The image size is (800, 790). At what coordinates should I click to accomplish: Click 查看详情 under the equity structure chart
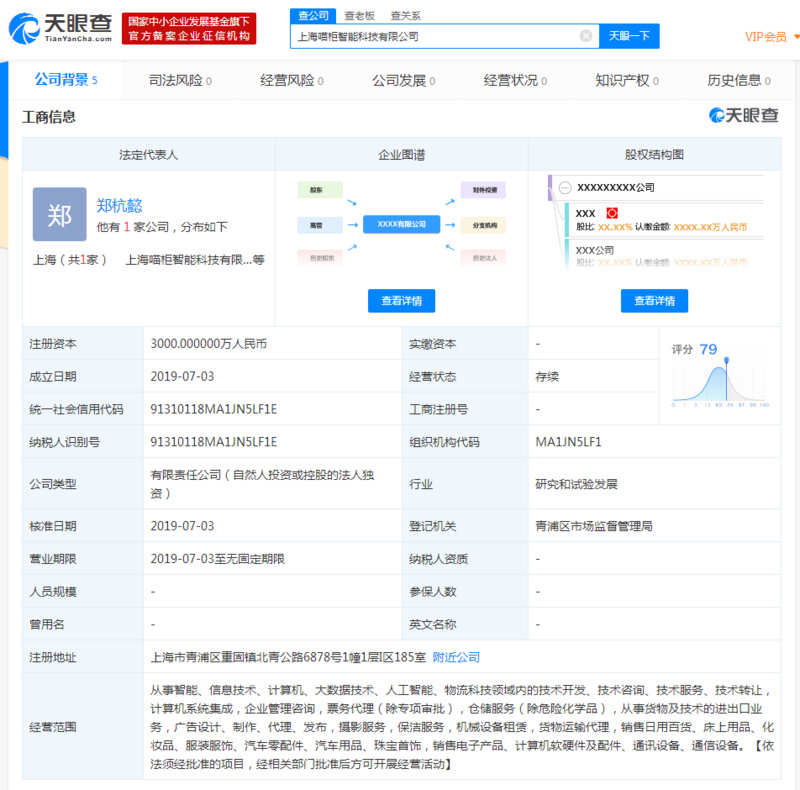[654, 300]
